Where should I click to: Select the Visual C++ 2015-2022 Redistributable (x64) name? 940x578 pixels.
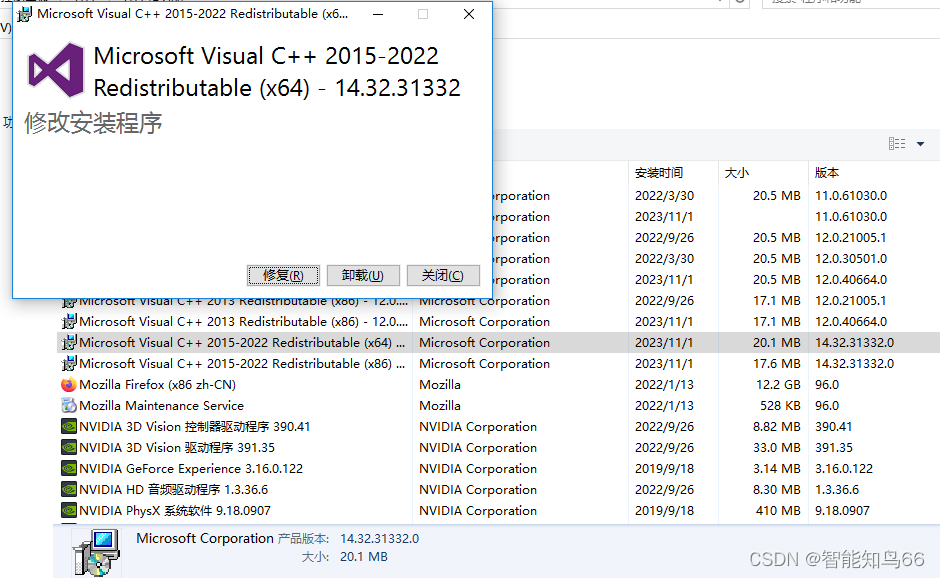coord(242,342)
